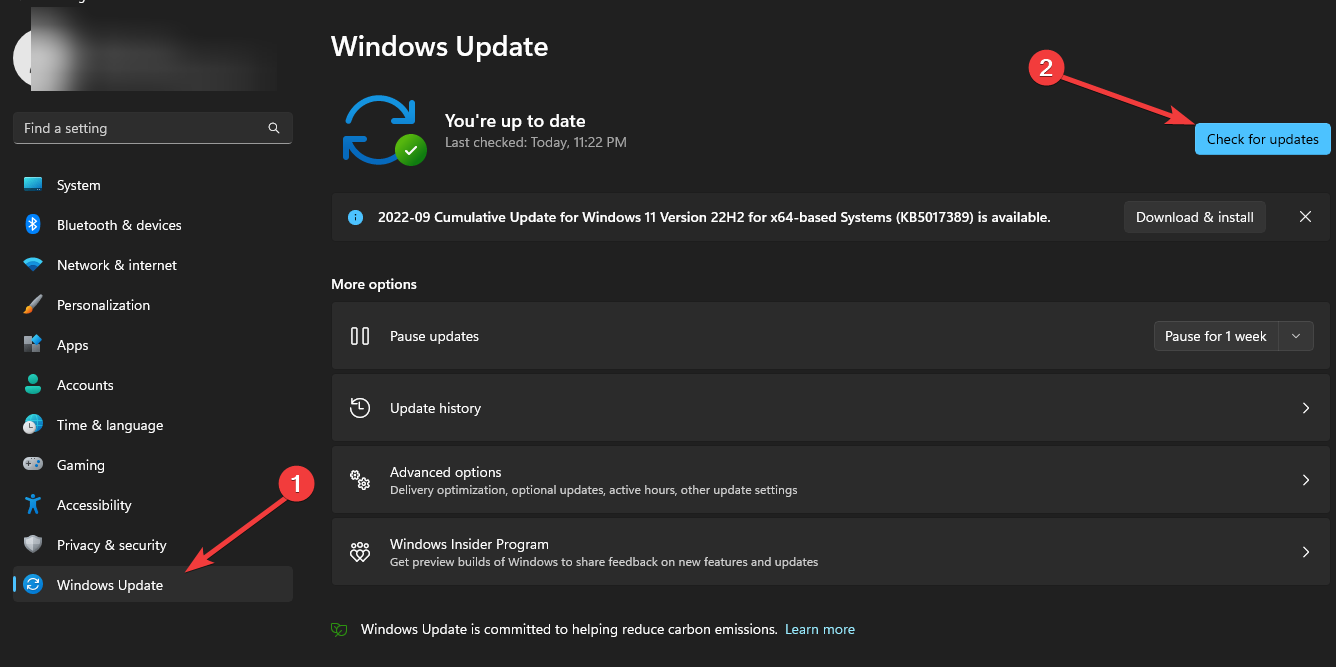The height and width of the screenshot is (667, 1336).
Task: Click the history clock icon for Update history
Action: pos(360,408)
